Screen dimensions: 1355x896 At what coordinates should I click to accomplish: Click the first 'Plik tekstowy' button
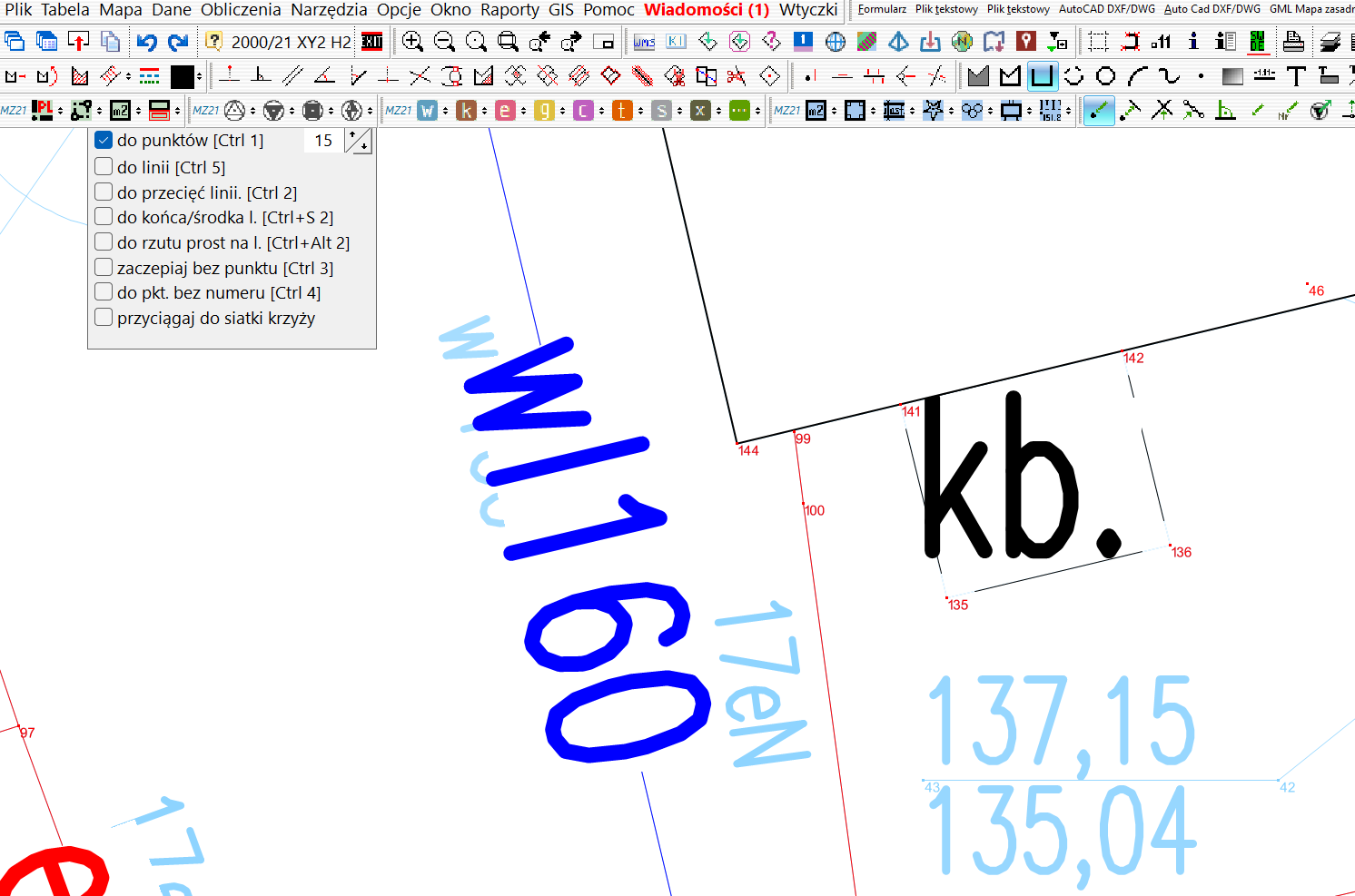tap(946, 9)
